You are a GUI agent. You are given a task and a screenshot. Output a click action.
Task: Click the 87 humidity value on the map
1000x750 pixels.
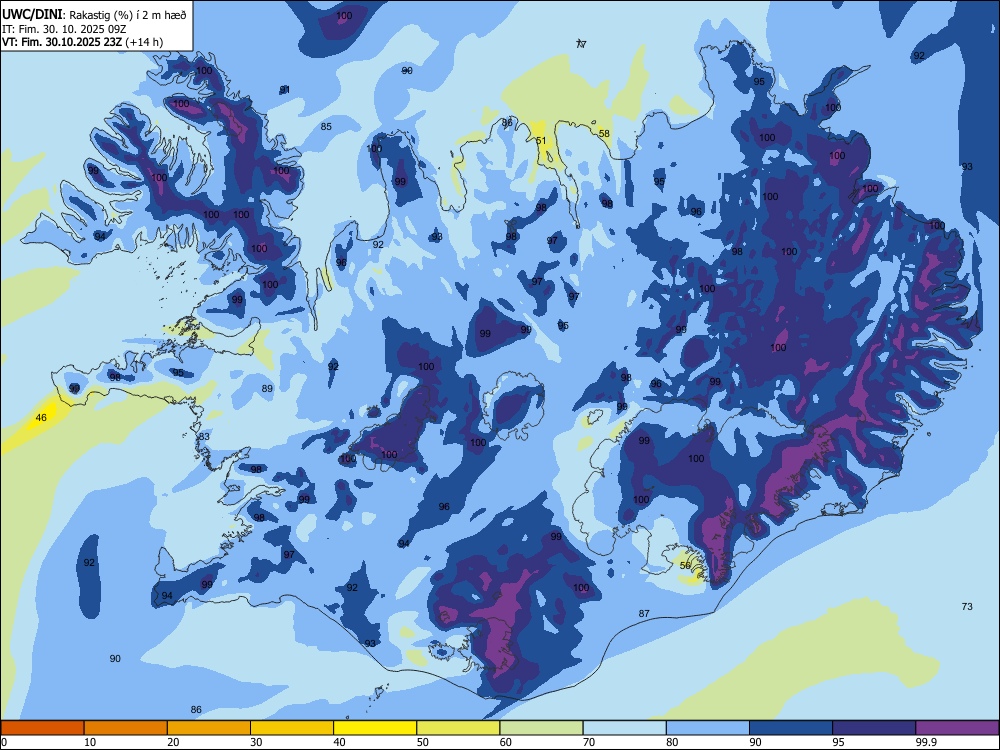click(644, 614)
